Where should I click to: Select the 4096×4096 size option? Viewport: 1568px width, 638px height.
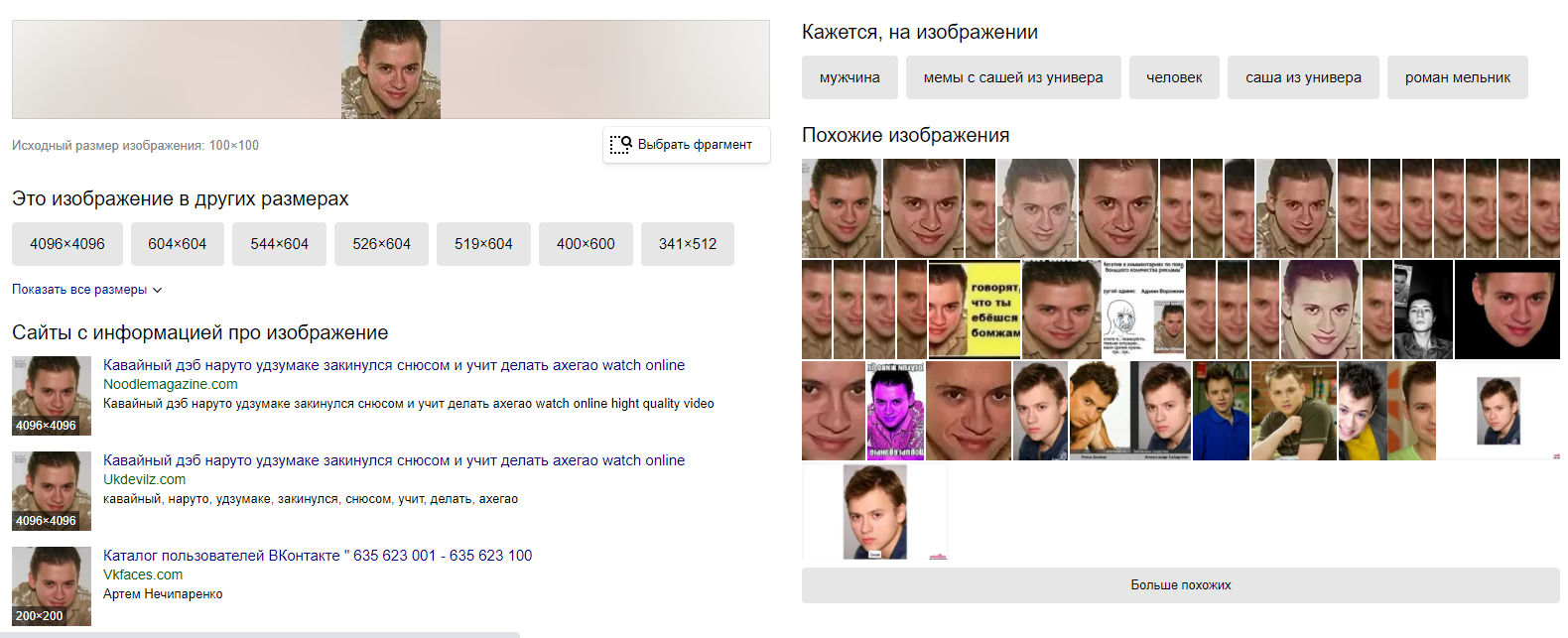(67, 244)
